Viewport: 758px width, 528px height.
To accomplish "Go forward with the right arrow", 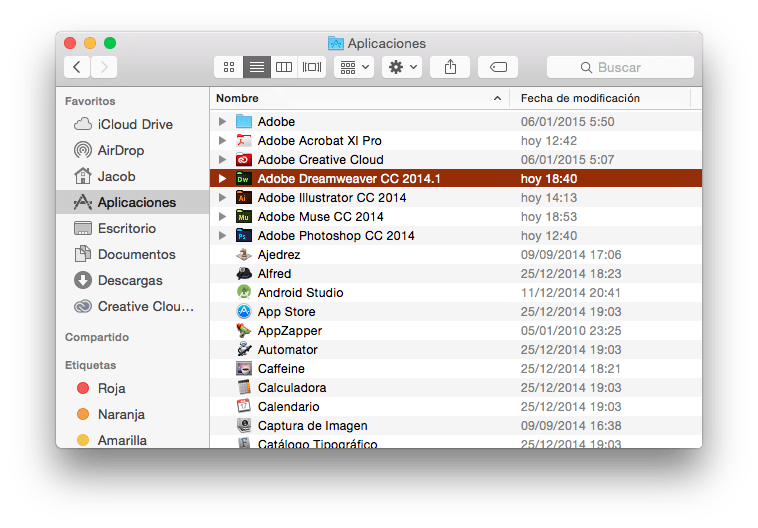I will click(104, 67).
